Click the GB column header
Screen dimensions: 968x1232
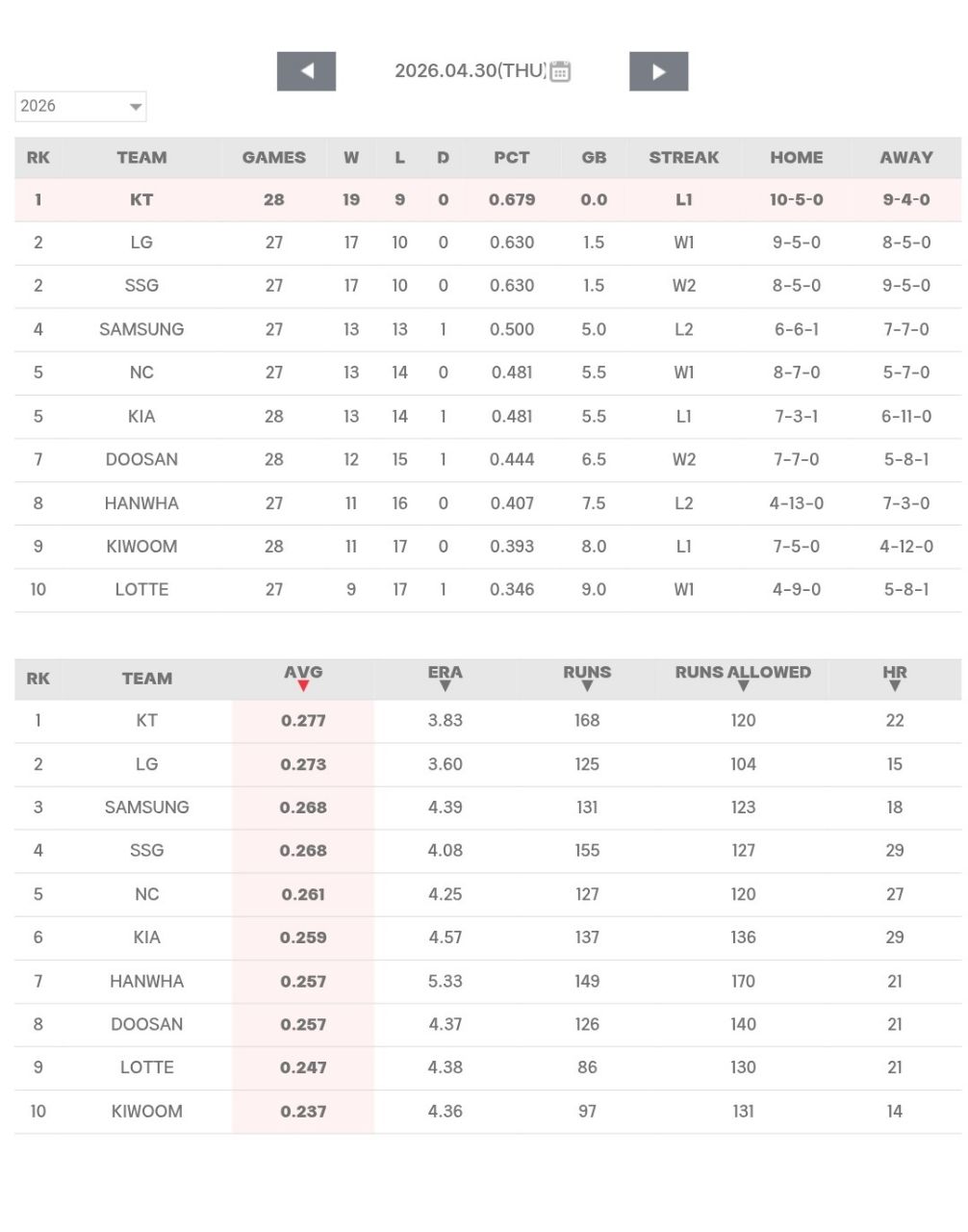click(594, 157)
